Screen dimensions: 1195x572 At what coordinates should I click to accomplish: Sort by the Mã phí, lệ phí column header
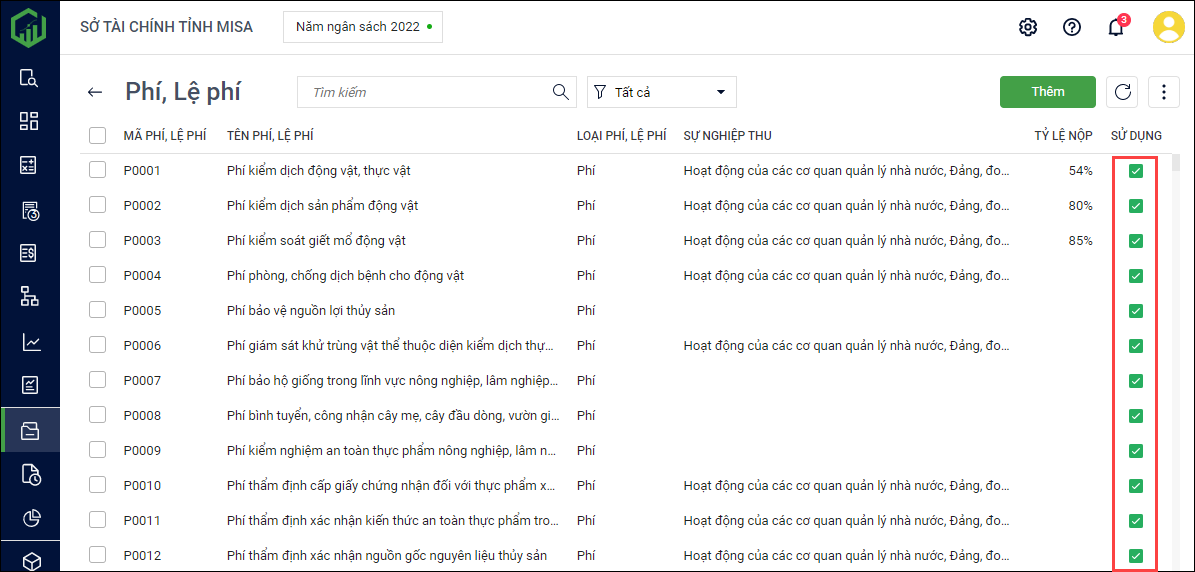pos(164,135)
